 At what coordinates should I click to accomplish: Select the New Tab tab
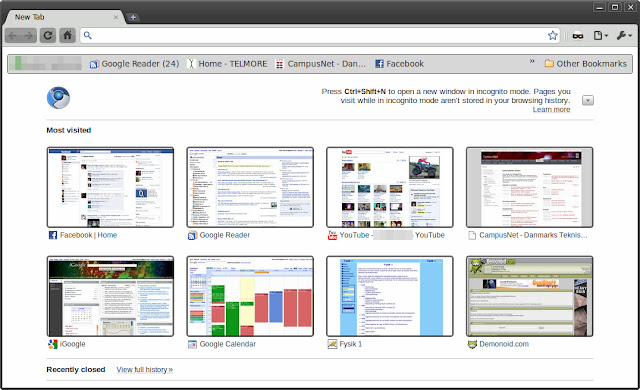[x=63, y=17]
